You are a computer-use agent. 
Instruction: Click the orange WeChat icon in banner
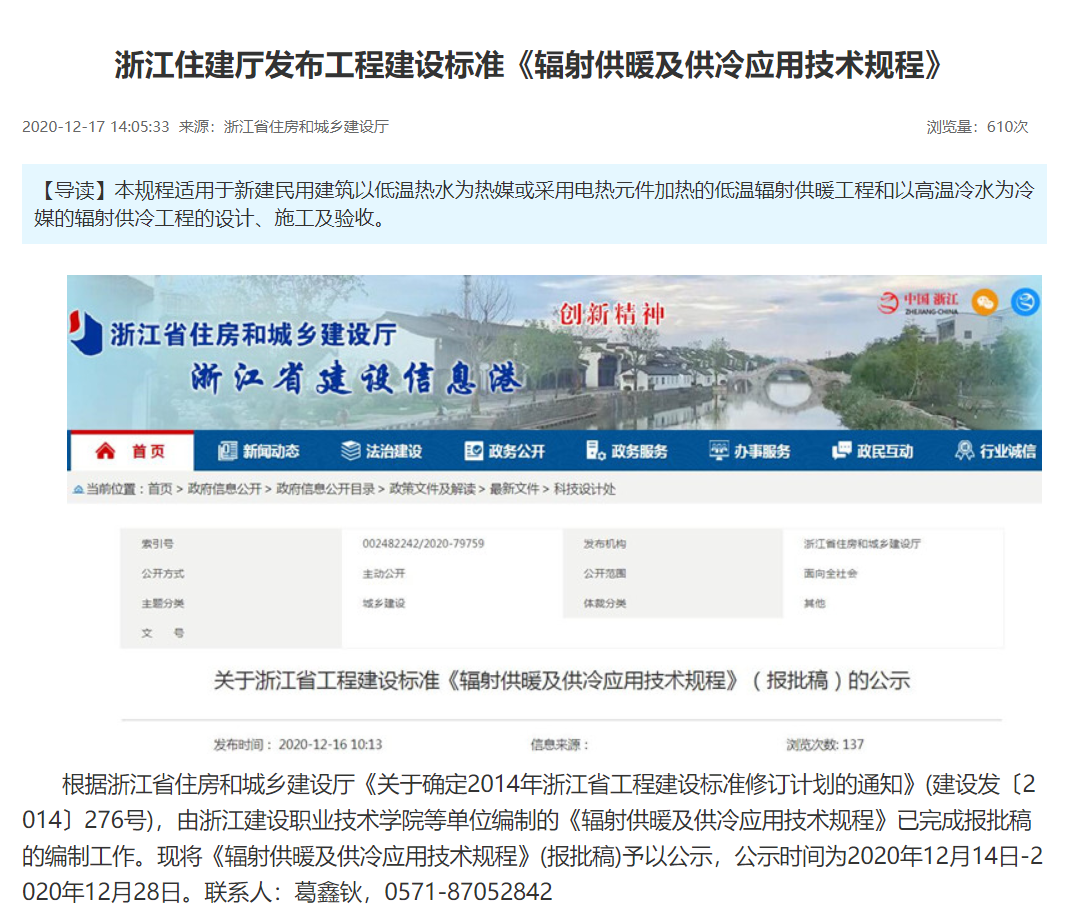tap(984, 302)
